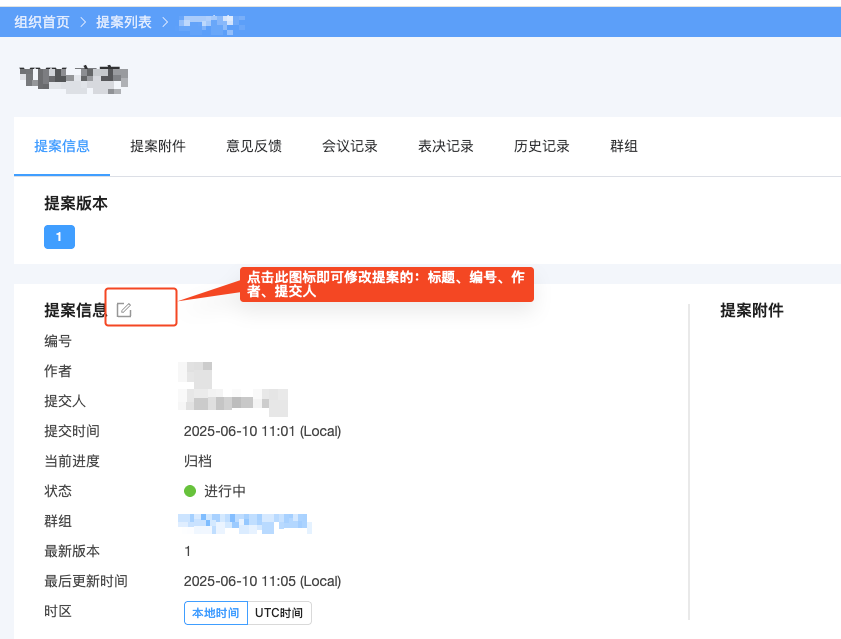Select version 1 badge under 提案版本
Viewport: 841px width, 639px height.
(x=59, y=237)
